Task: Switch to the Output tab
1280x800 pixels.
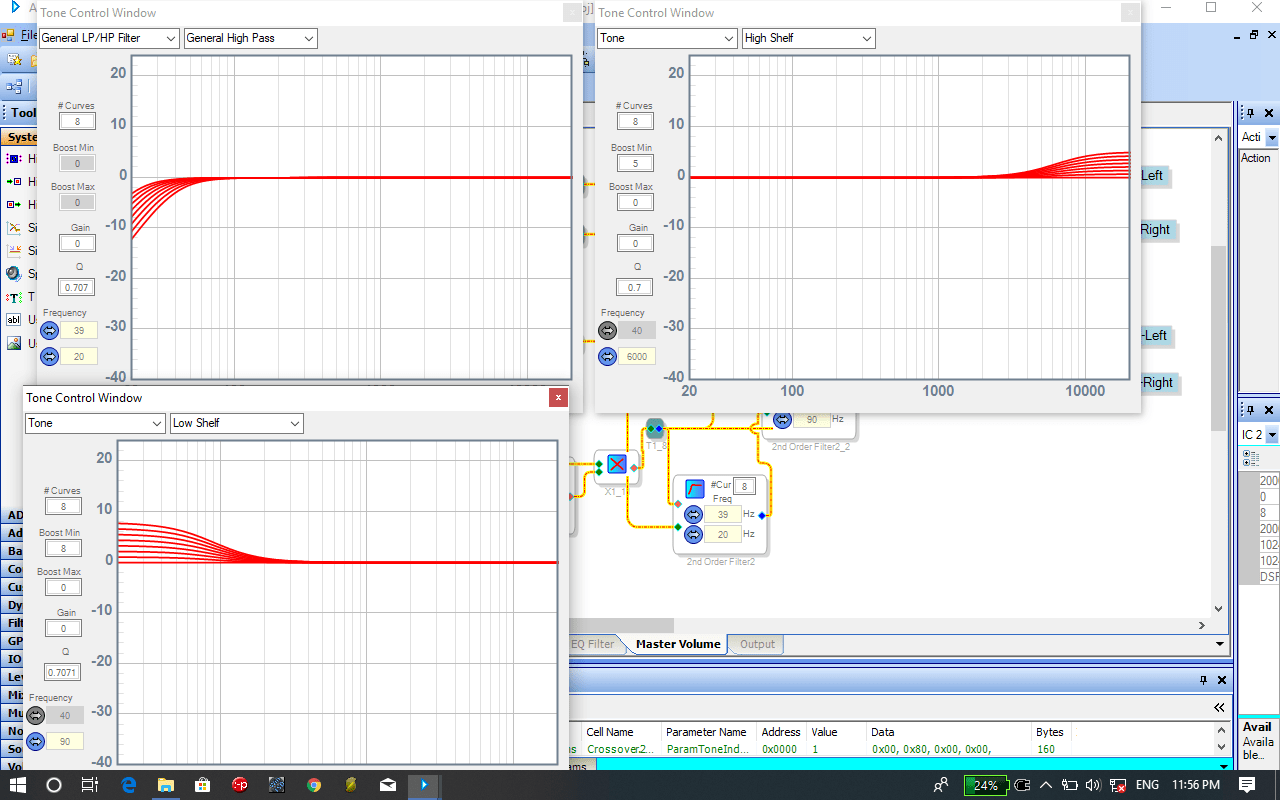Action: [x=757, y=644]
